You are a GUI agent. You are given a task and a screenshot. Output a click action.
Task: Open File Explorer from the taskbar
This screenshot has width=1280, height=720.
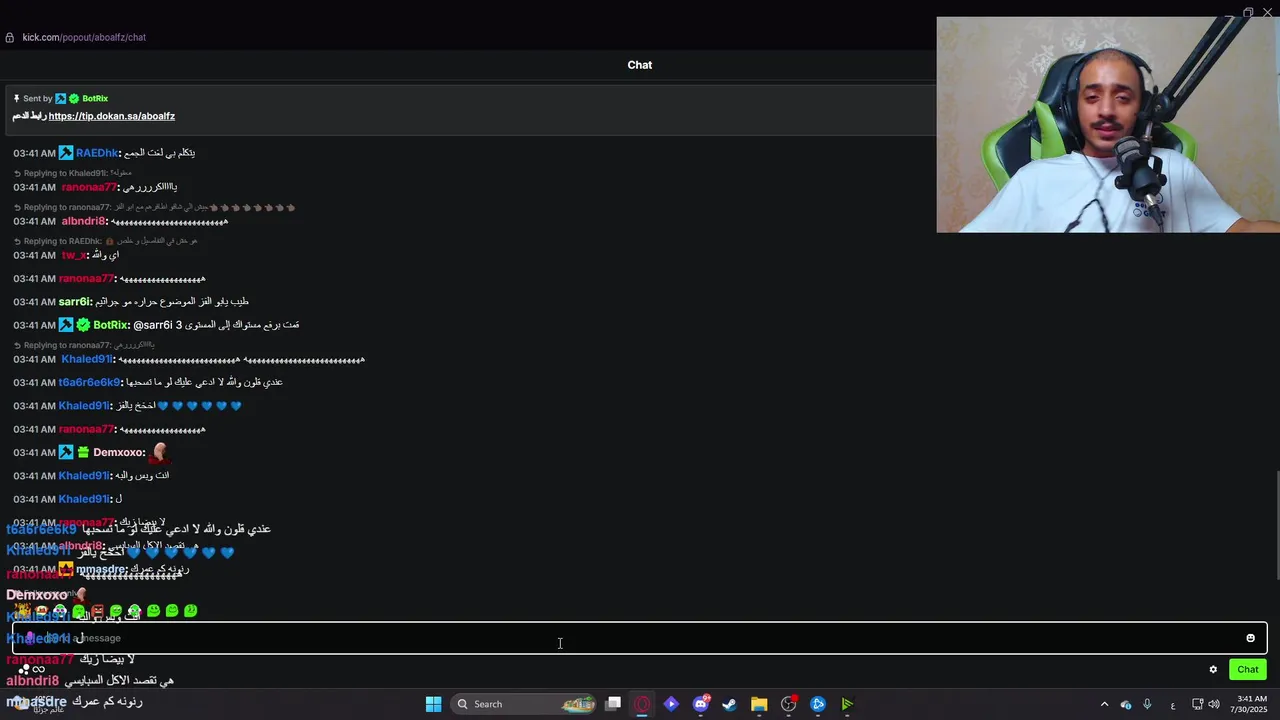tap(759, 704)
